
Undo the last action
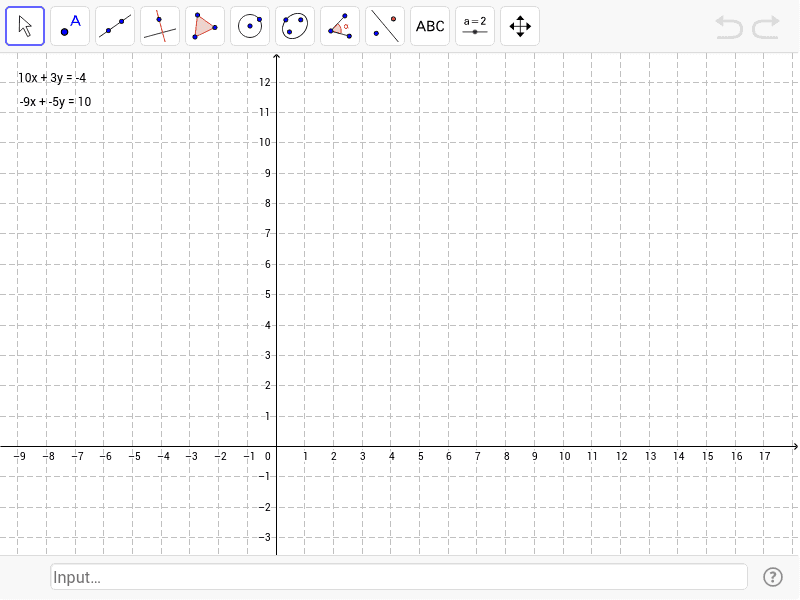[728, 27]
